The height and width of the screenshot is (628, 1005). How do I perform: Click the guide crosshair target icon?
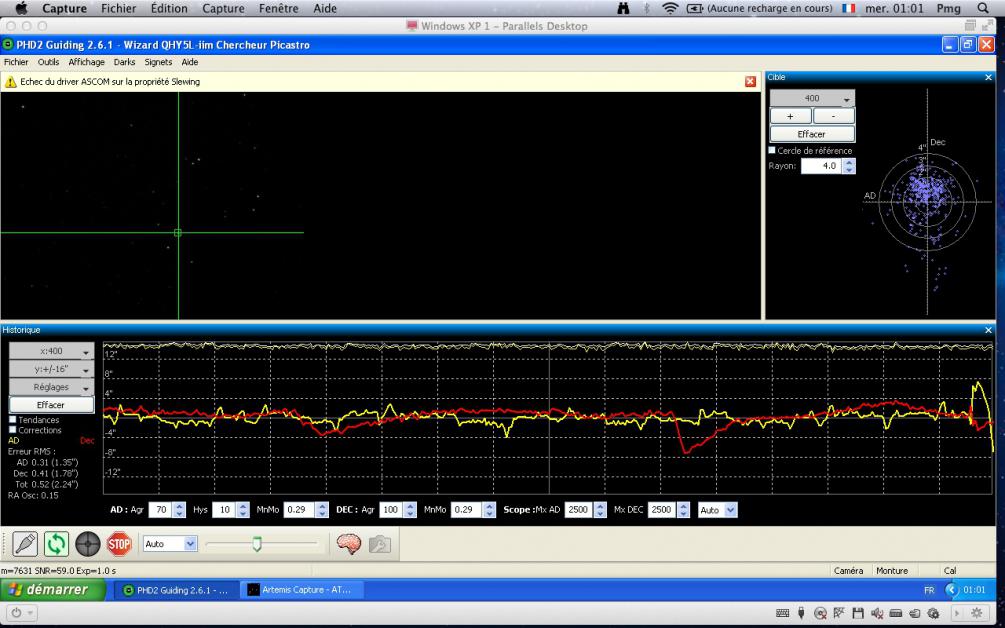(x=88, y=544)
